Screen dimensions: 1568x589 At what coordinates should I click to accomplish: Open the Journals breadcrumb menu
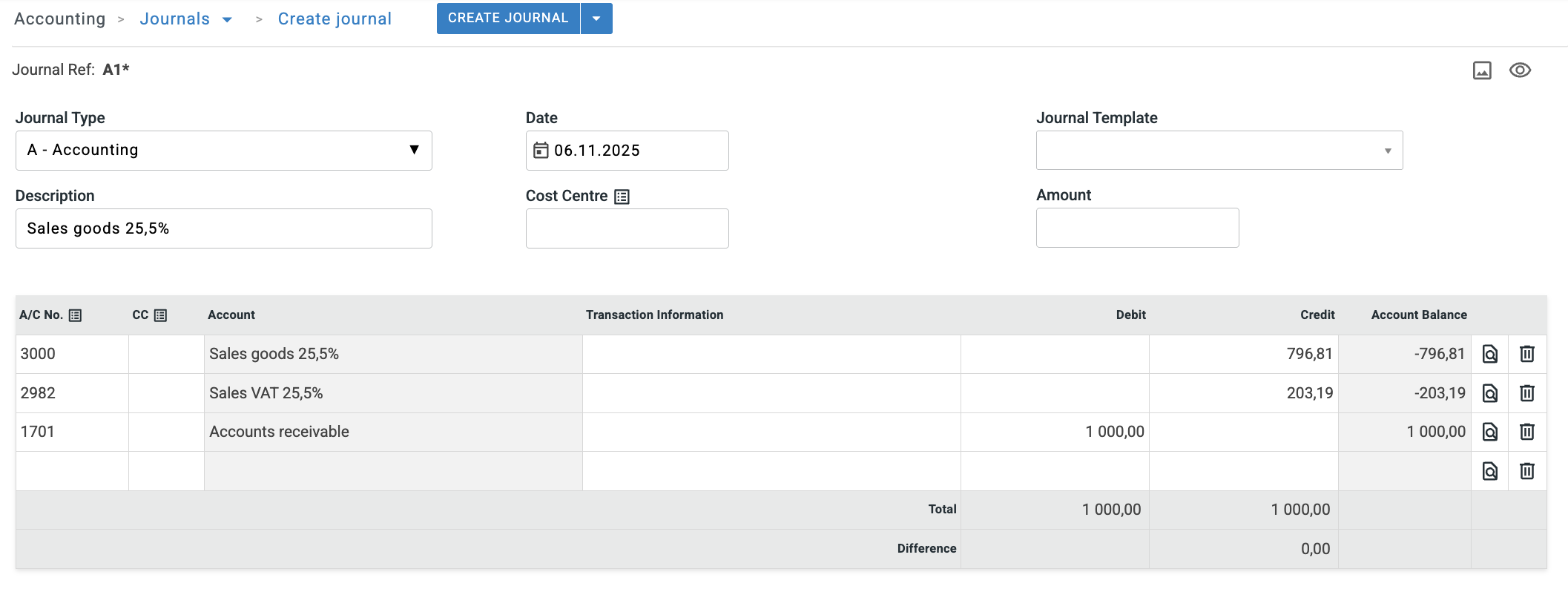coord(227,19)
